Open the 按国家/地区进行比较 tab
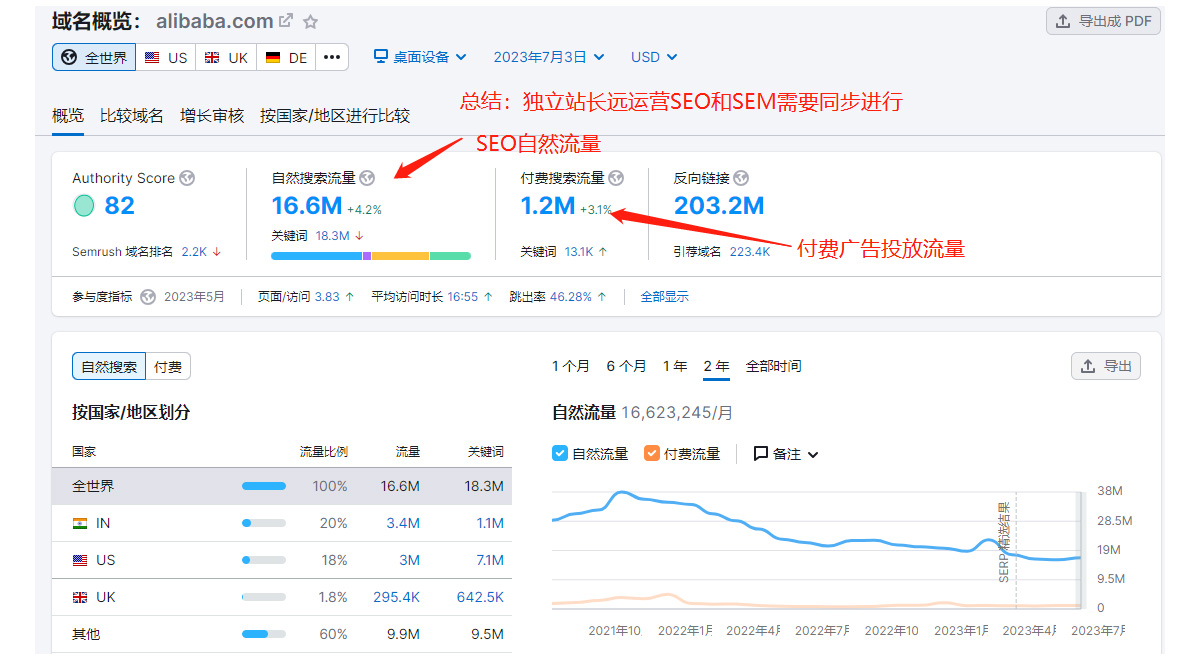This screenshot has width=1200, height=660. pyautogui.click(x=335, y=116)
